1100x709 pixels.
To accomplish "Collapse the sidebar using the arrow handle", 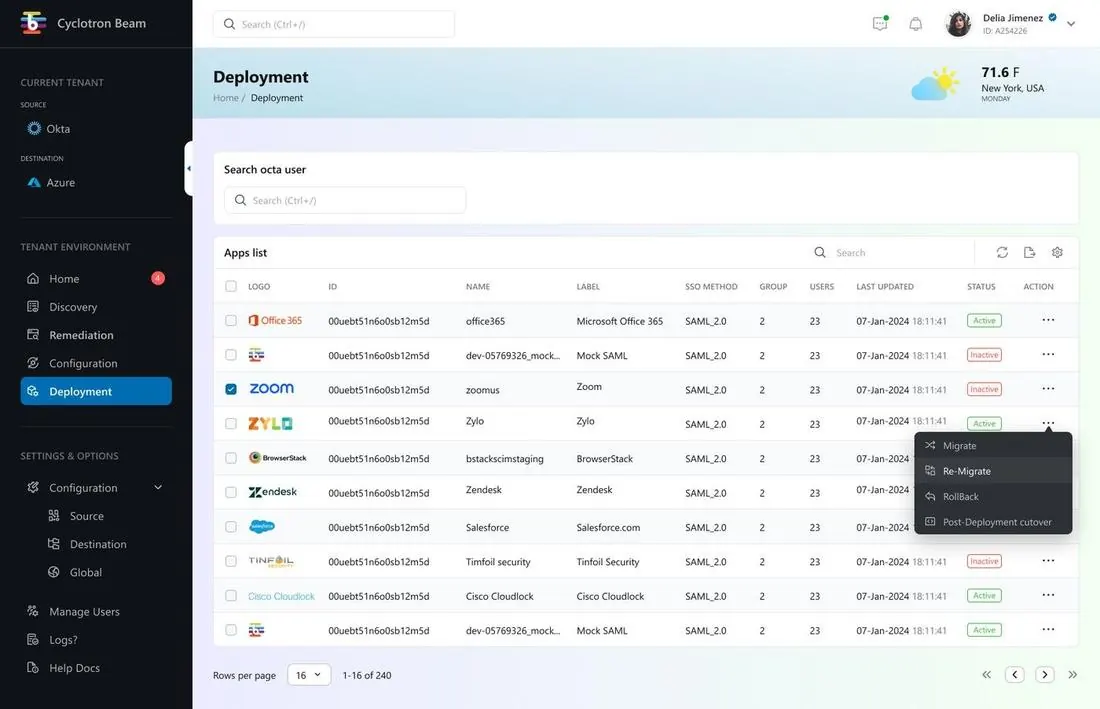I will (189, 168).
